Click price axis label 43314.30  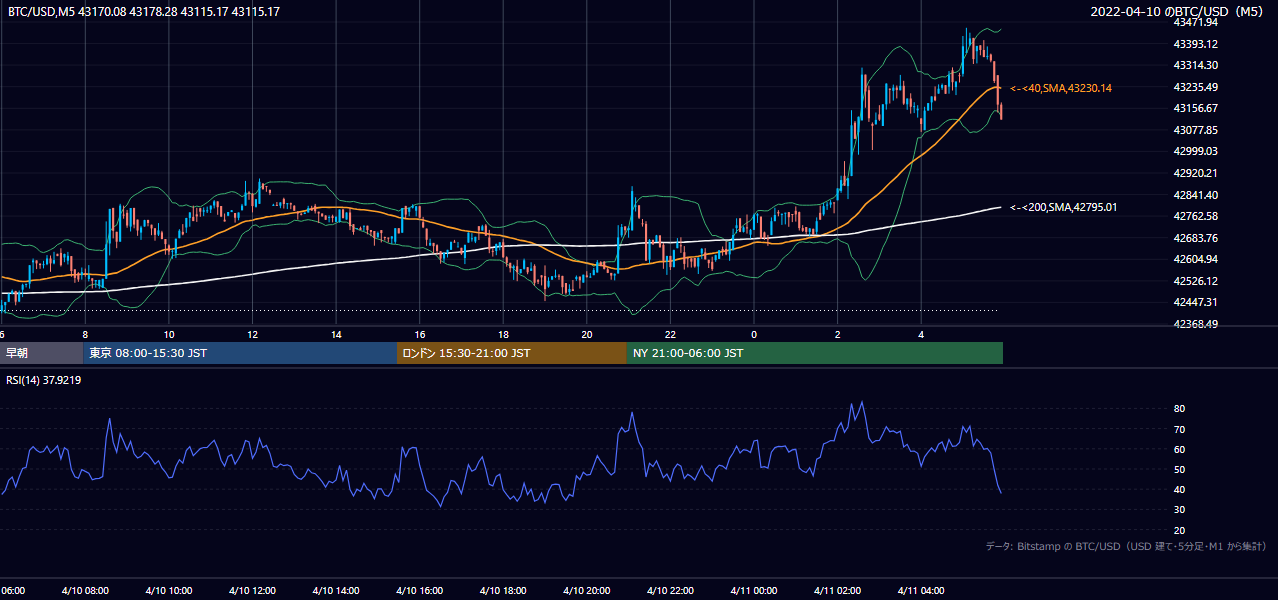[x=1195, y=65]
